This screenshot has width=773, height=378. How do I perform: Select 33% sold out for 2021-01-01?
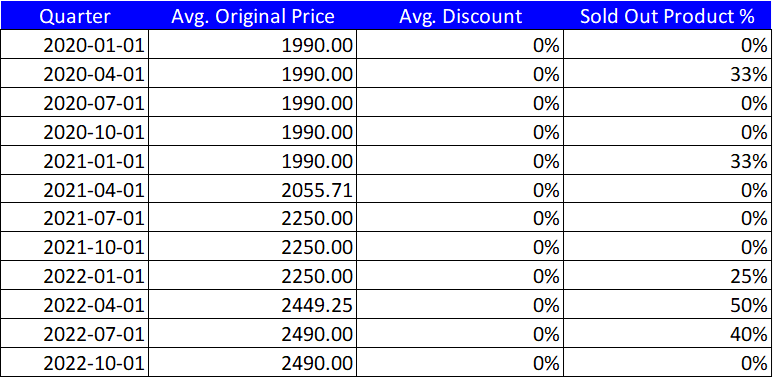pos(668,161)
